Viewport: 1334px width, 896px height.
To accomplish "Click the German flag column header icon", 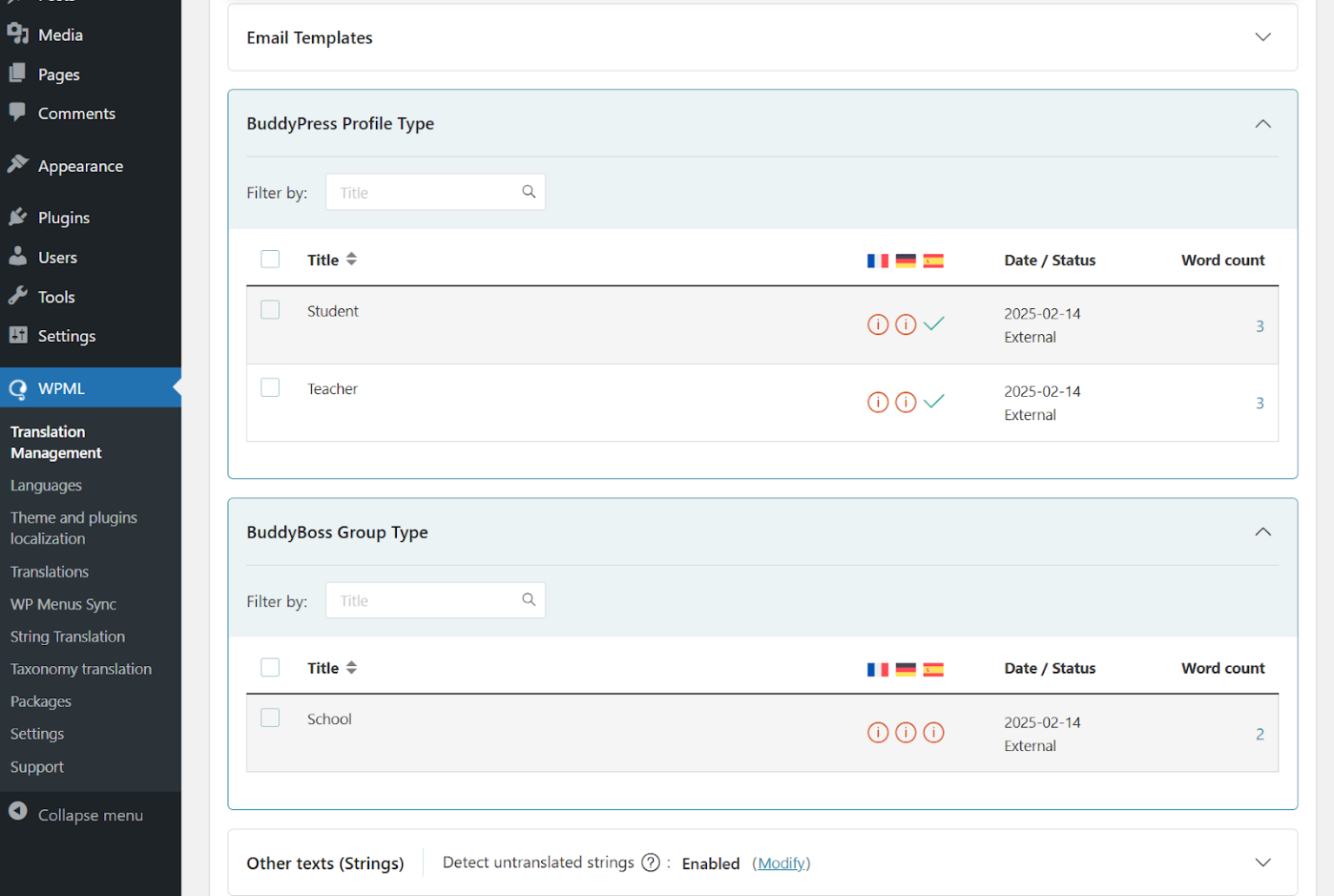I will pyautogui.click(x=906, y=260).
